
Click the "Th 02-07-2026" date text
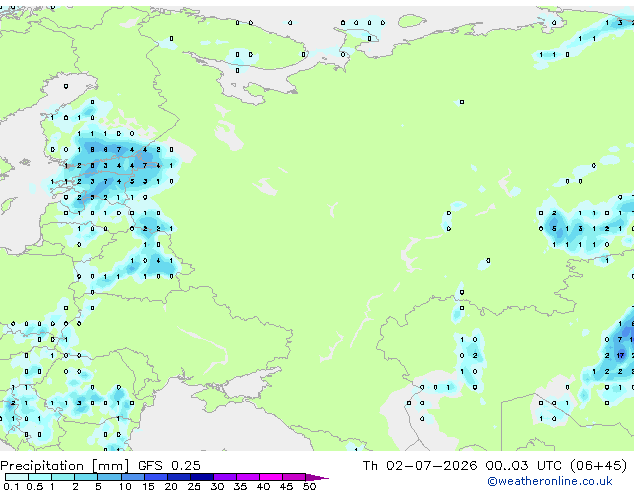(420, 466)
